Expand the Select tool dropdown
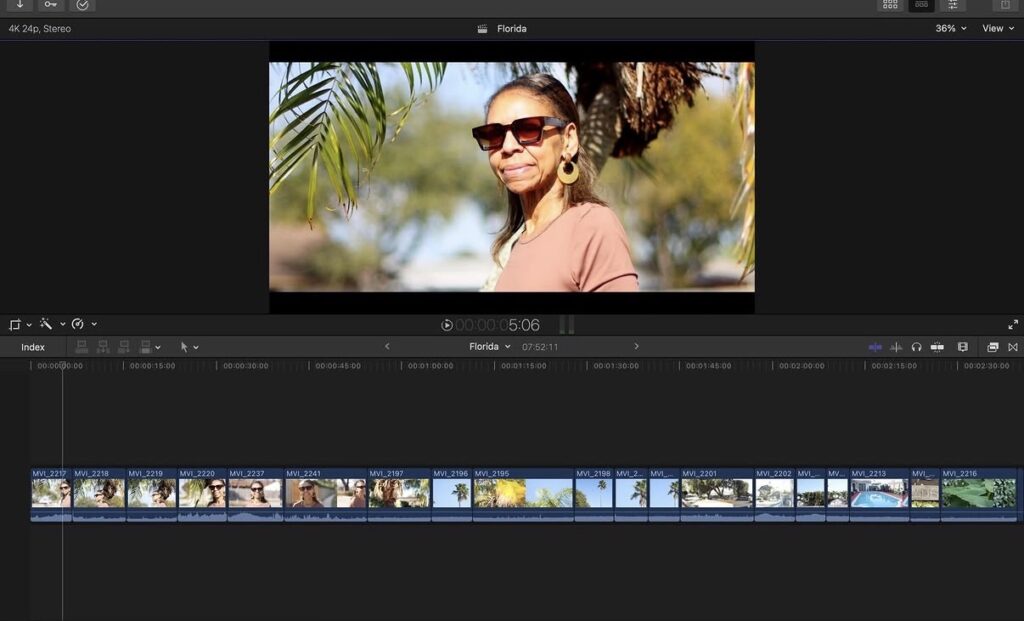1024x621 pixels. 189,347
